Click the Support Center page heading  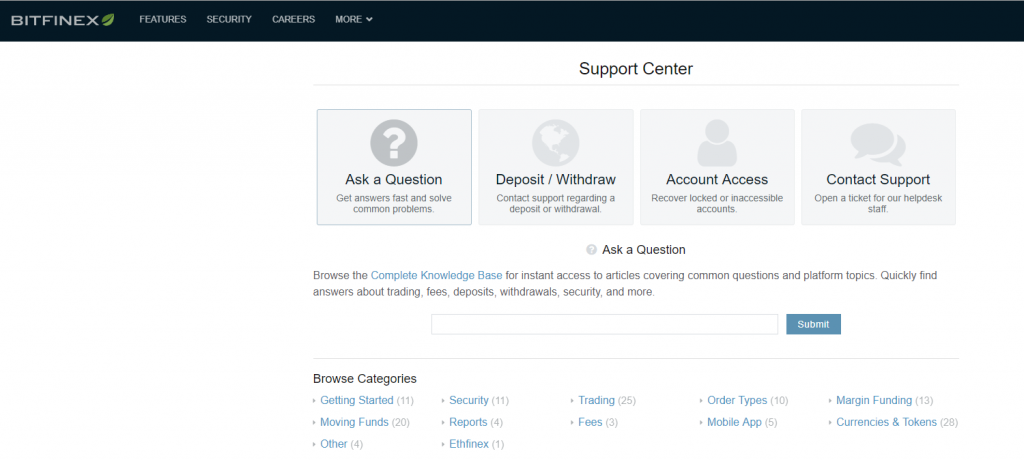coord(635,69)
